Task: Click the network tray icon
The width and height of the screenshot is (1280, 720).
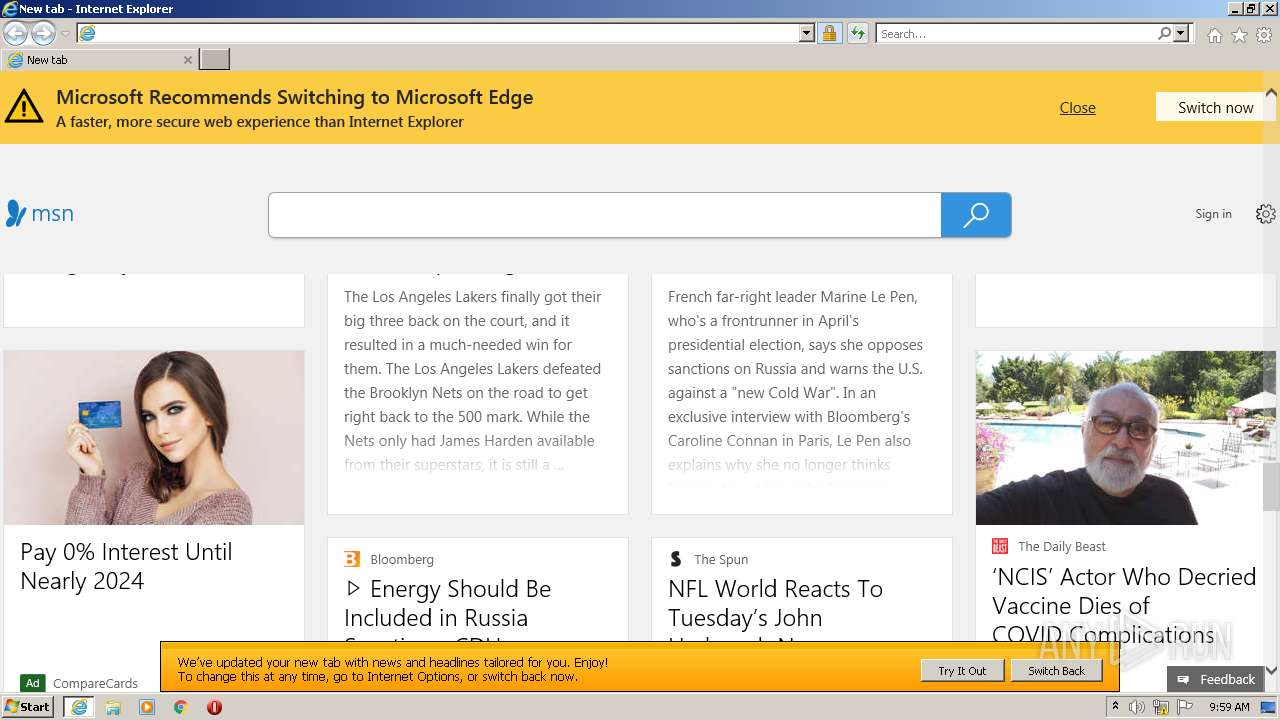Action: (x=1160, y=707)
